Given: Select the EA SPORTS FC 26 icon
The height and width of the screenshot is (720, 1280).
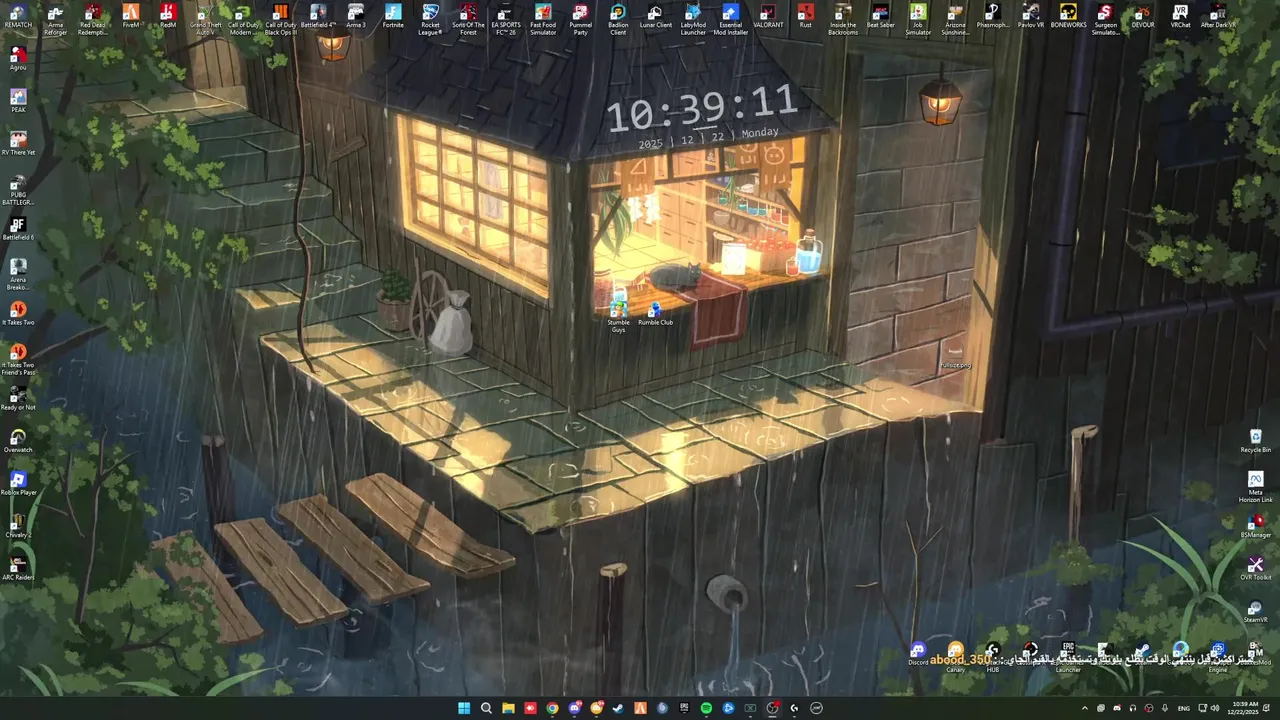Looking at the screenshot, I should 506,19.
